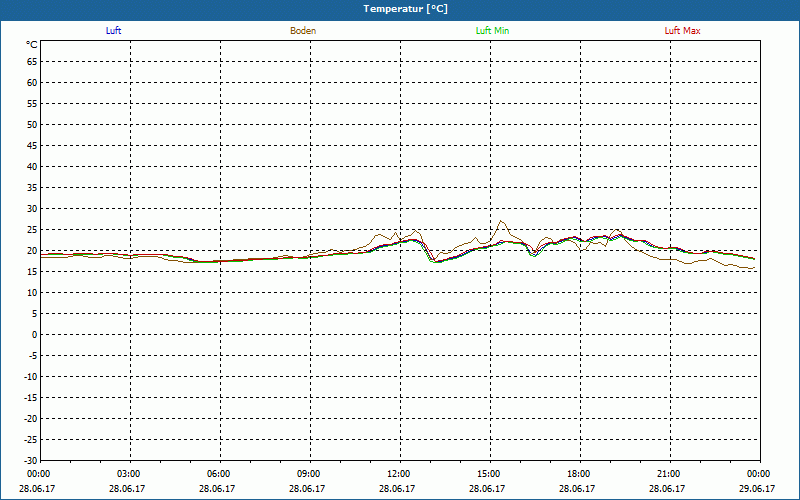800x500 pixels.
Task: Click the 55 y-axis value
Action: click(32, 104)
